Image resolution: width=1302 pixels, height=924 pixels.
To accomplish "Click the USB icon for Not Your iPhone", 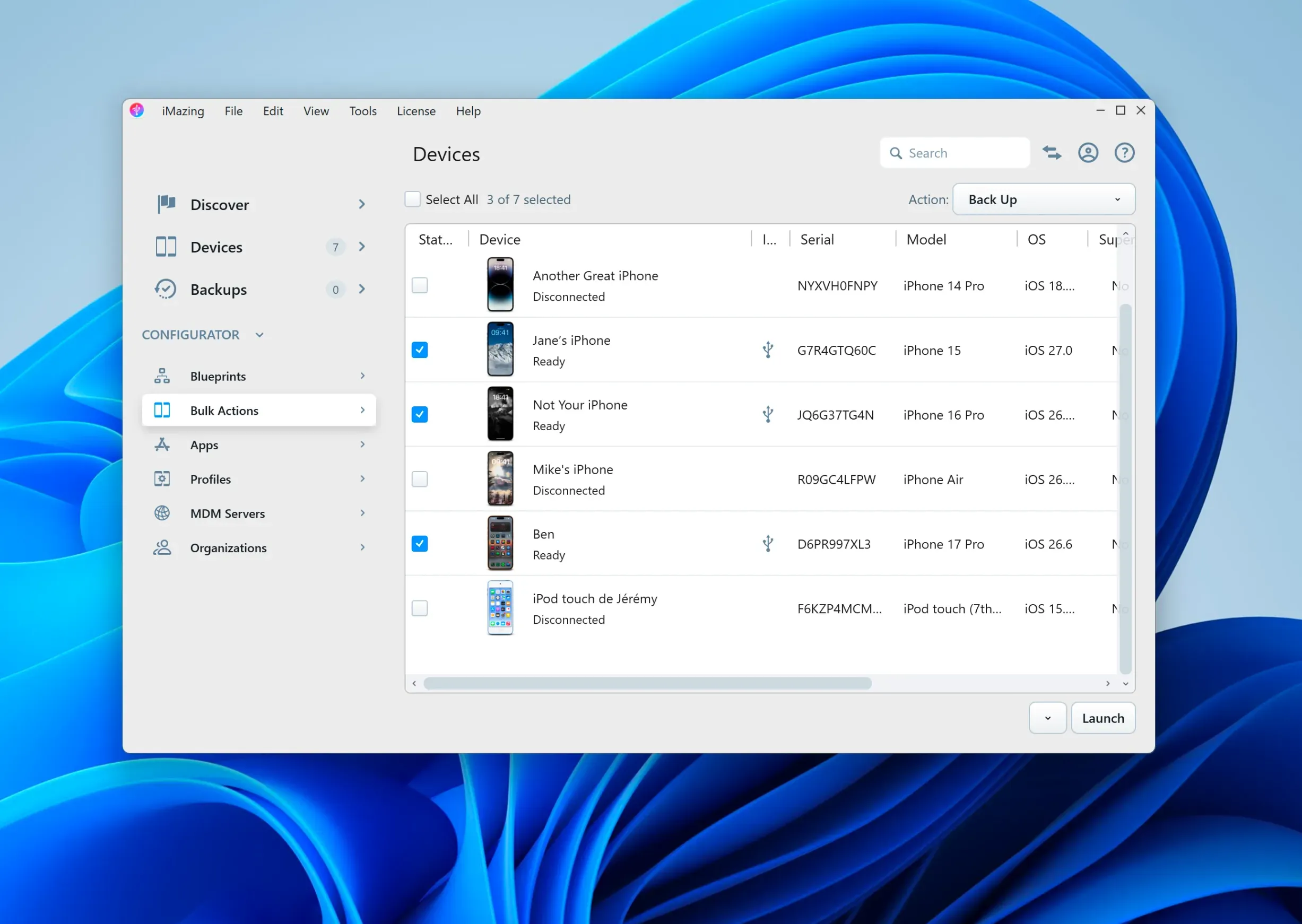I will coord(768,414).
